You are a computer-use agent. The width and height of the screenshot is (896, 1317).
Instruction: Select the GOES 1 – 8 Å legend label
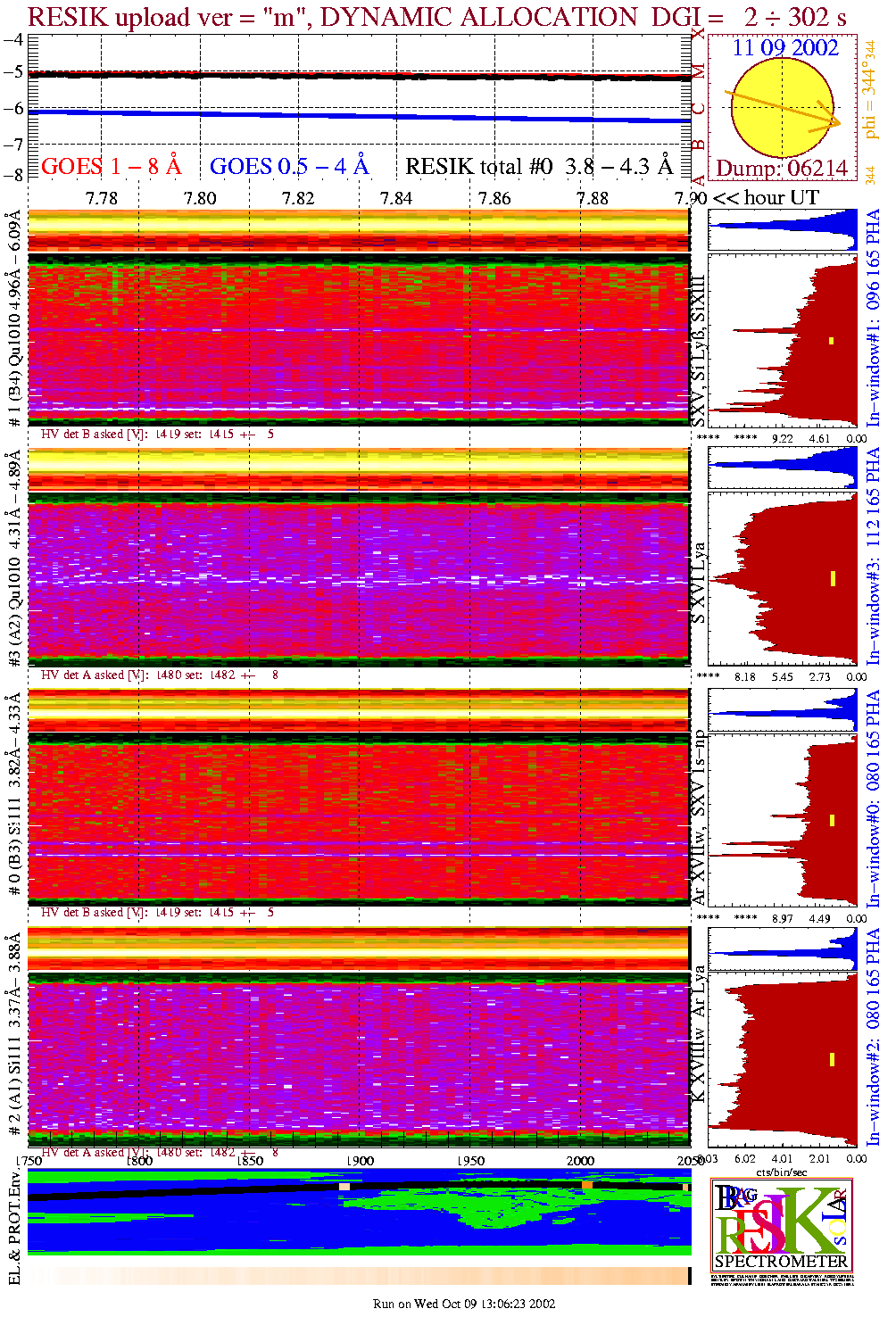[111, 167]
